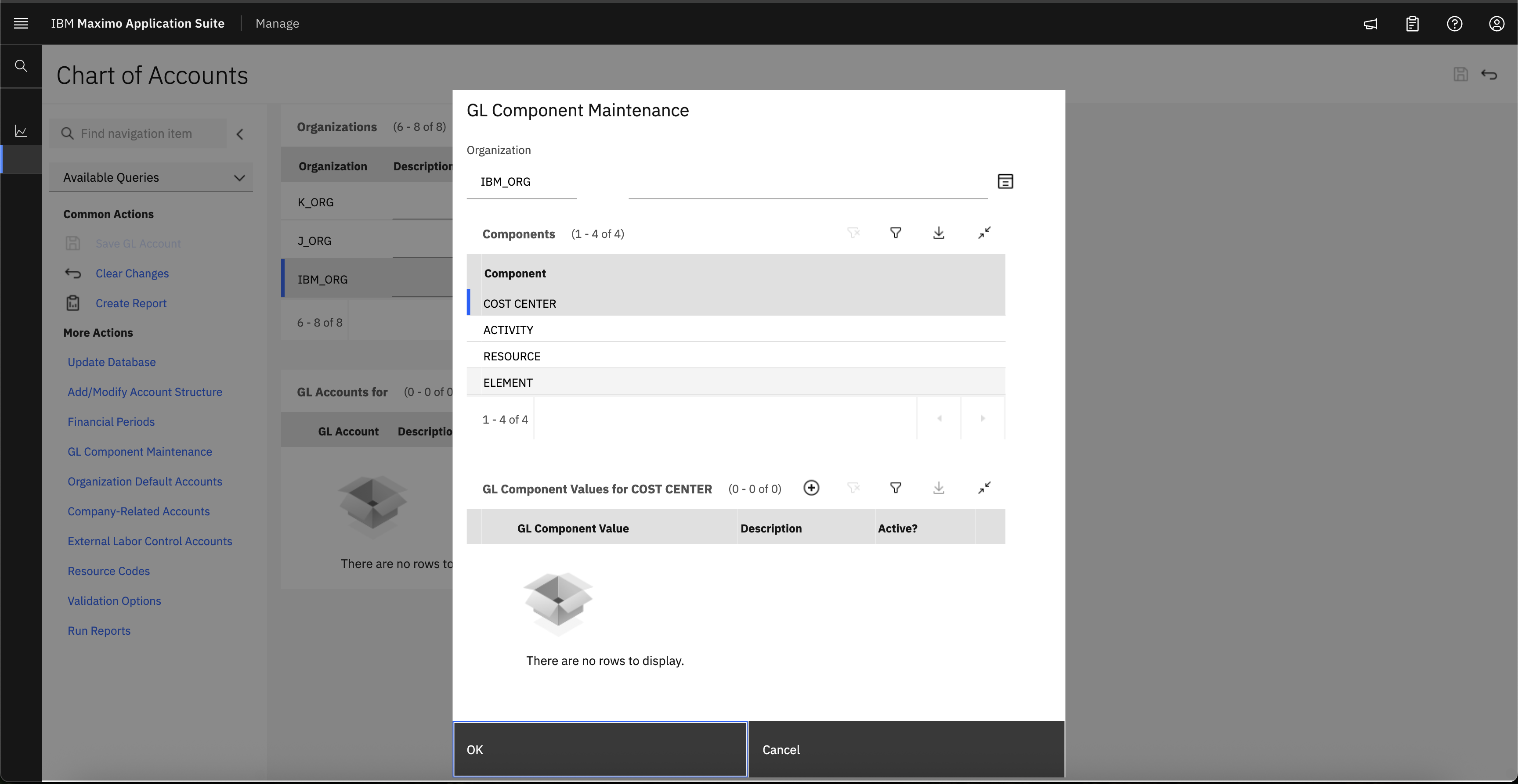Filter the GL Component Values table
The image size is (1518, 784).
896,488
